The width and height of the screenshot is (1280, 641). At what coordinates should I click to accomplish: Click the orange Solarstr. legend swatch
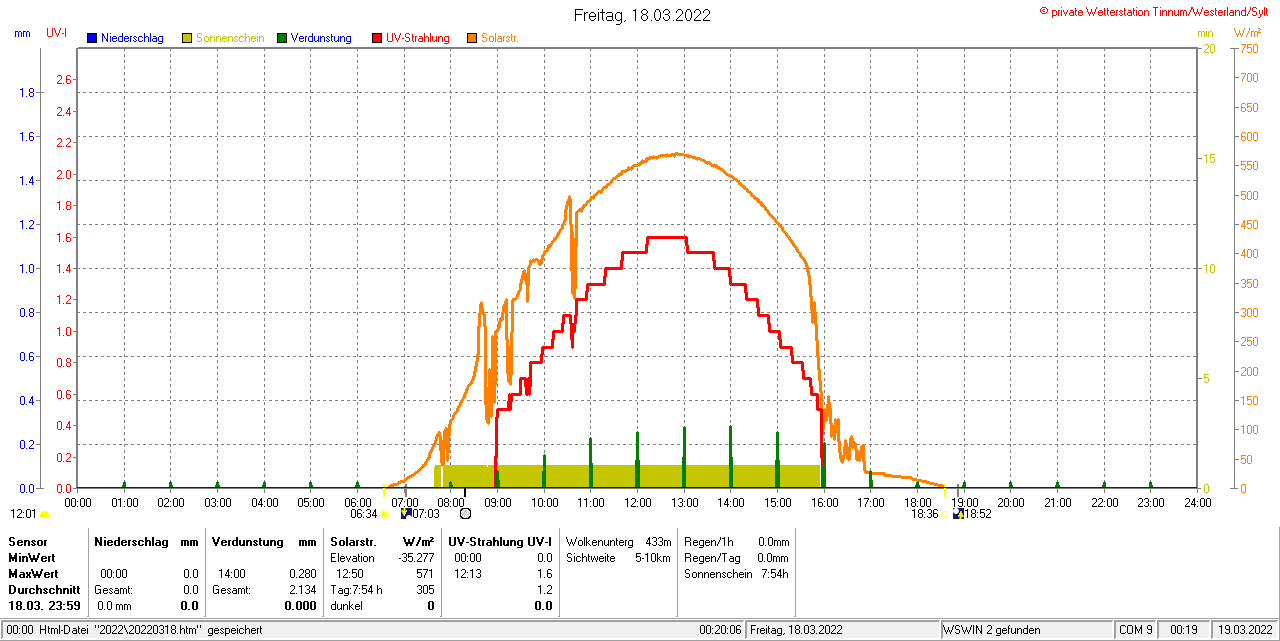pos(472,38)
